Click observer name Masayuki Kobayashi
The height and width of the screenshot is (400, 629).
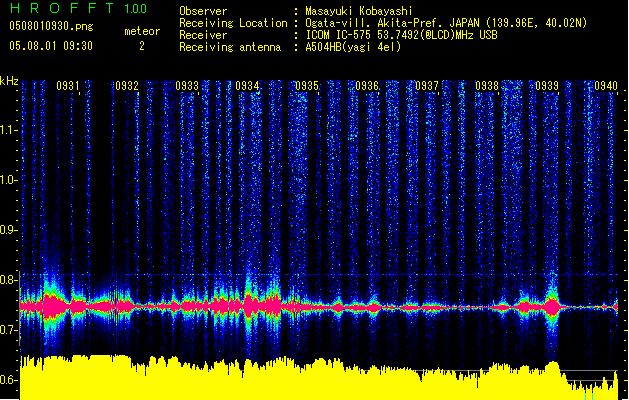click(x=359, y=11)
